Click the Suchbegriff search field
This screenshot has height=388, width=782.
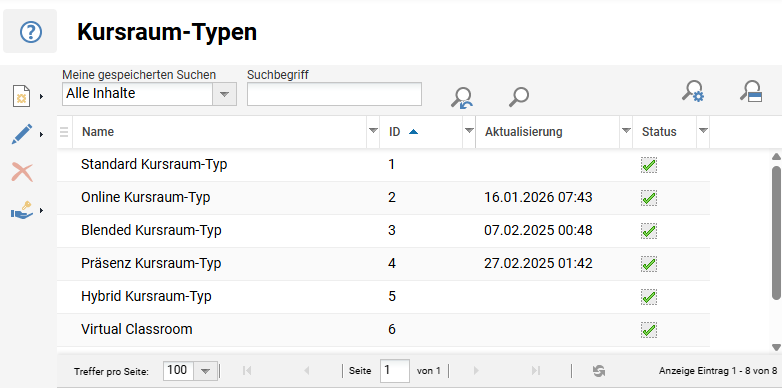pyautogui.click(x=334, y=94)
